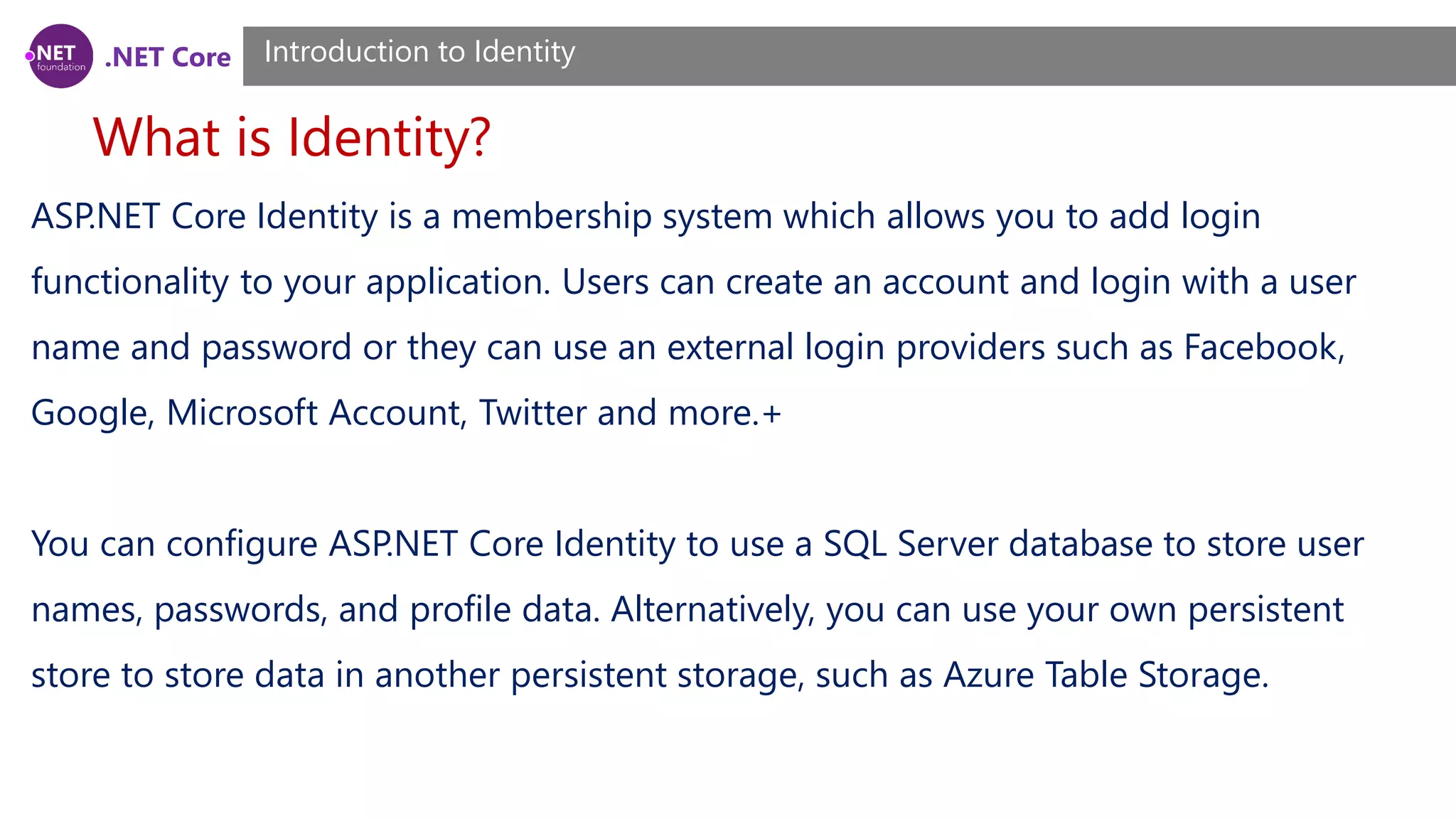The height and width of the screenshot is (819, 1456).
Task: Click line starting "name and password or they"
Action: [x=688, y=348]
